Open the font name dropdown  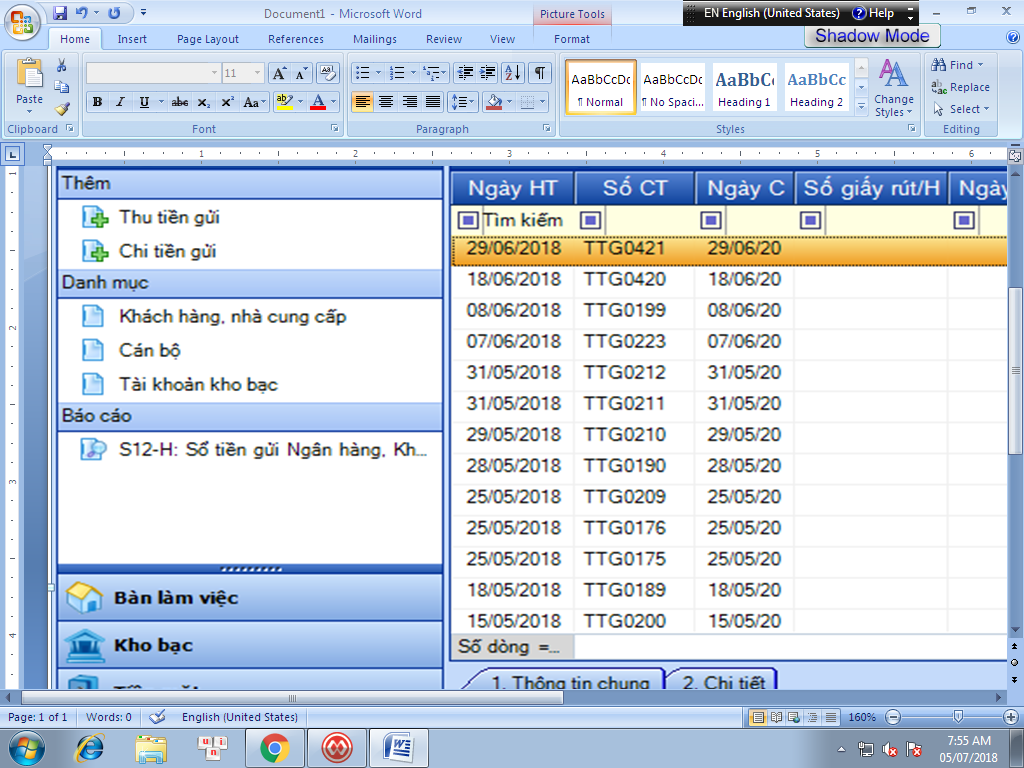click(214, 73)
